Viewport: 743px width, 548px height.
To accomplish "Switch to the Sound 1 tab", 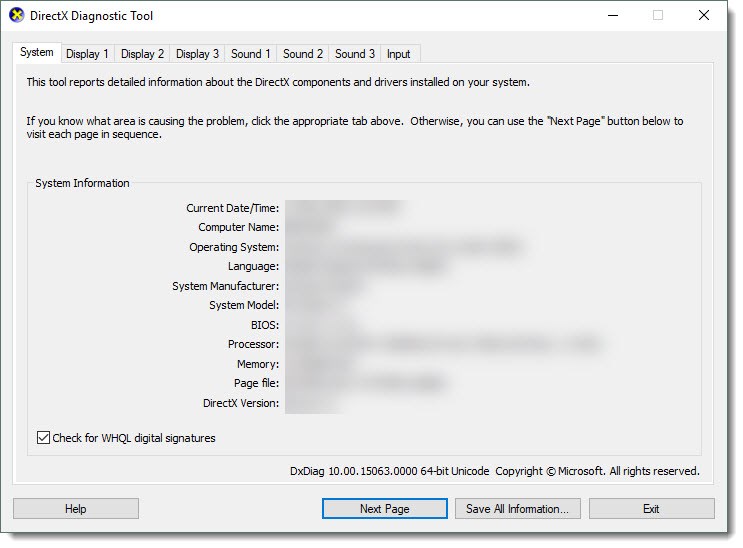I will click(251, 54).
